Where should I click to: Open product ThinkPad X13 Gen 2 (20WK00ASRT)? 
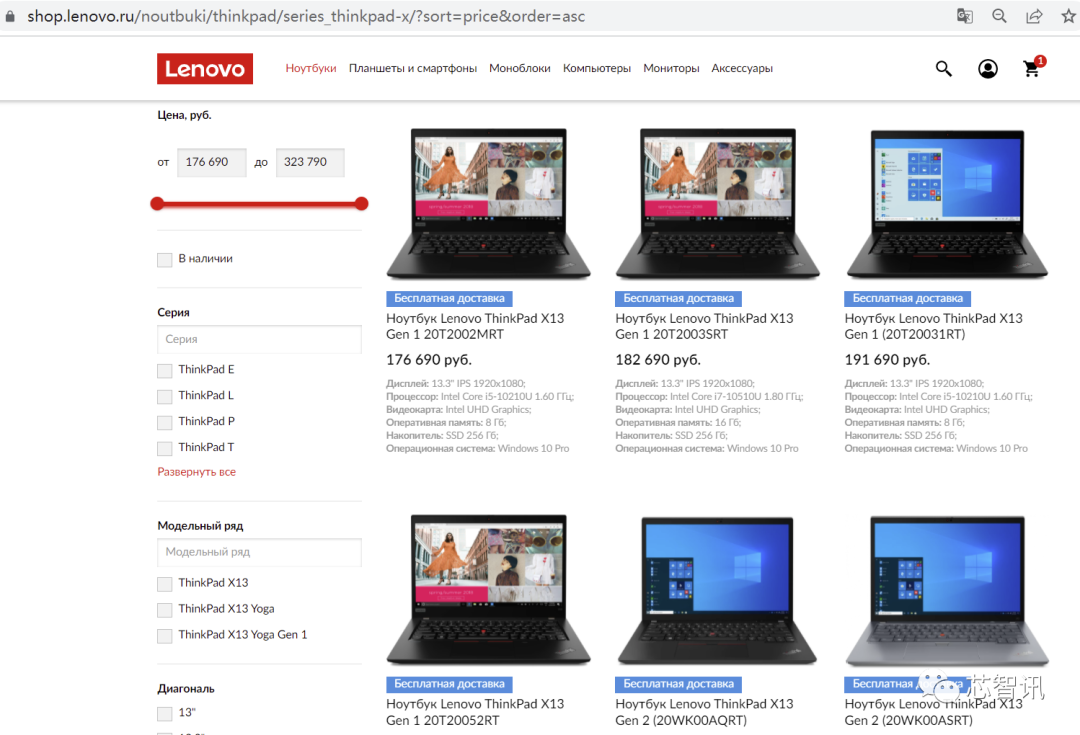[933, 712]
